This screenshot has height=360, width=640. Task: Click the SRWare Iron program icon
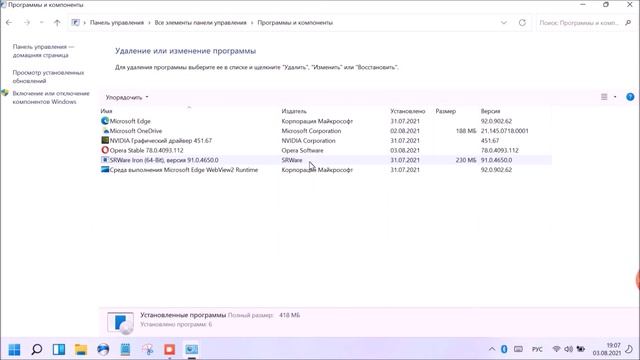105,160
